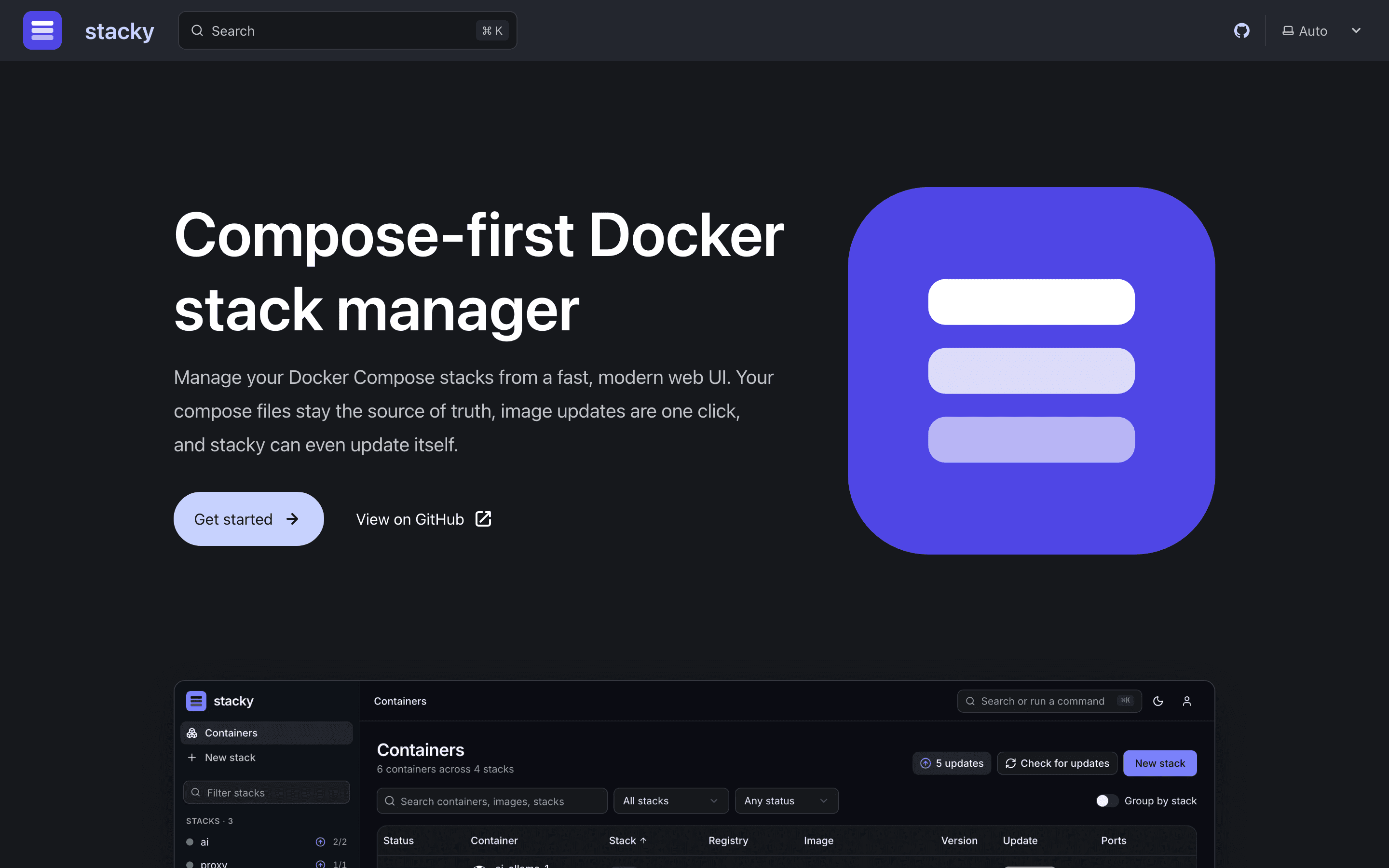Focus the Search or run a command box
This screenshot has width=1389, height=868.
(x=1049, y=701)
